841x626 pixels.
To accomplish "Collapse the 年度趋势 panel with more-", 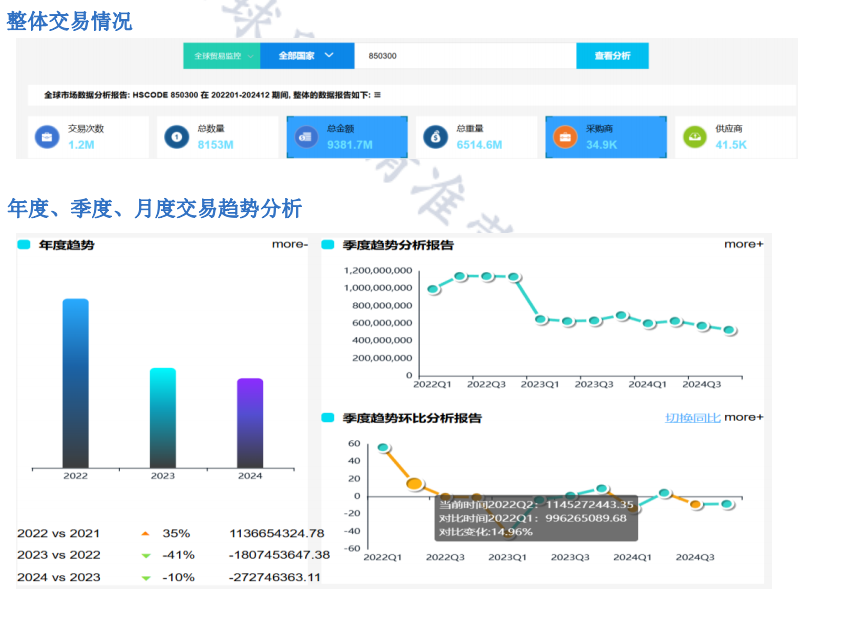I will pos(289,244).
